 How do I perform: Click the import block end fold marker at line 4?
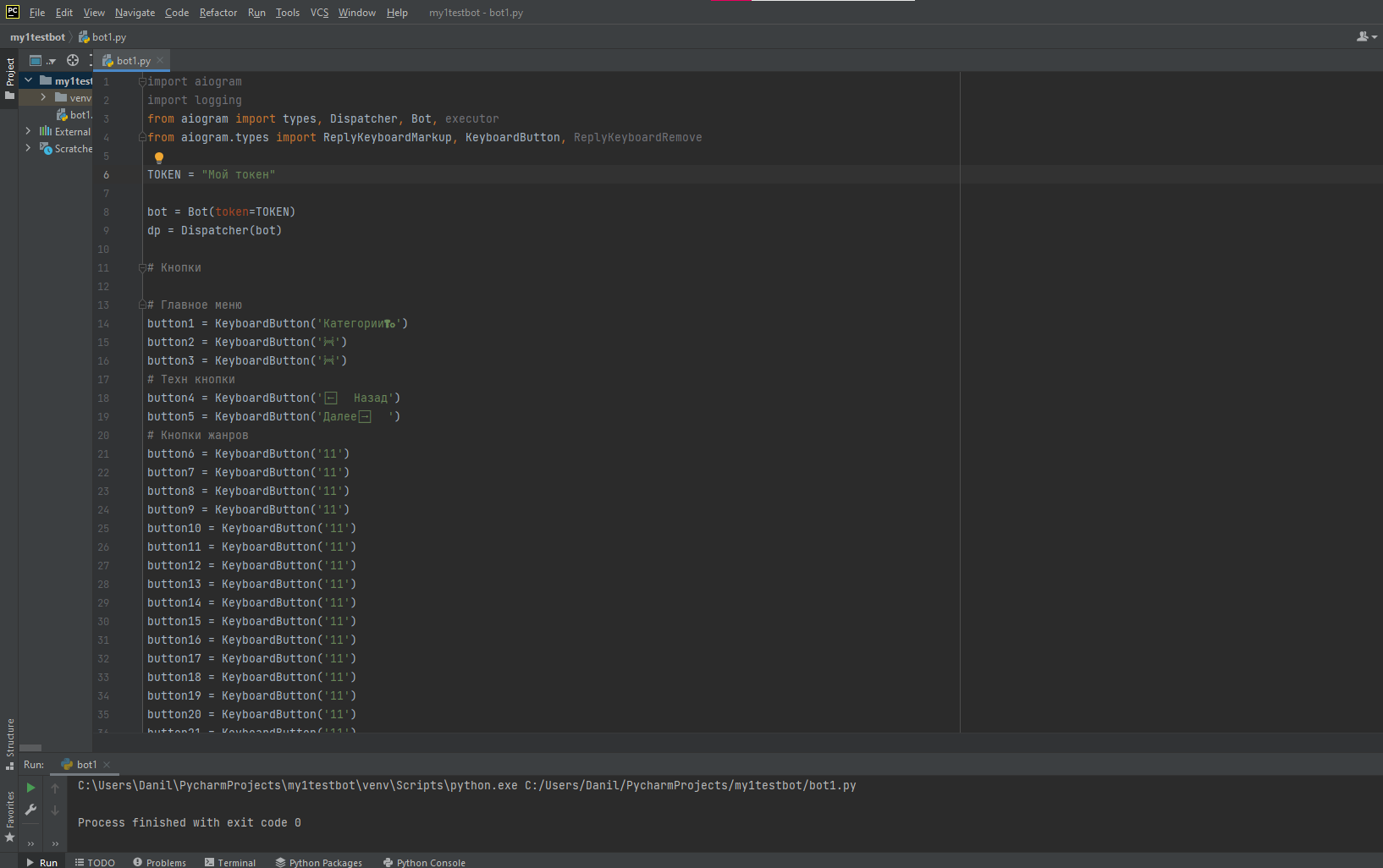142,137
